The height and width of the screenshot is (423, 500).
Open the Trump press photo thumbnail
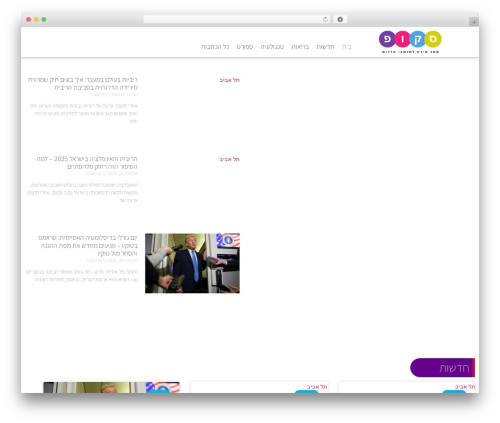click(192, 263)
